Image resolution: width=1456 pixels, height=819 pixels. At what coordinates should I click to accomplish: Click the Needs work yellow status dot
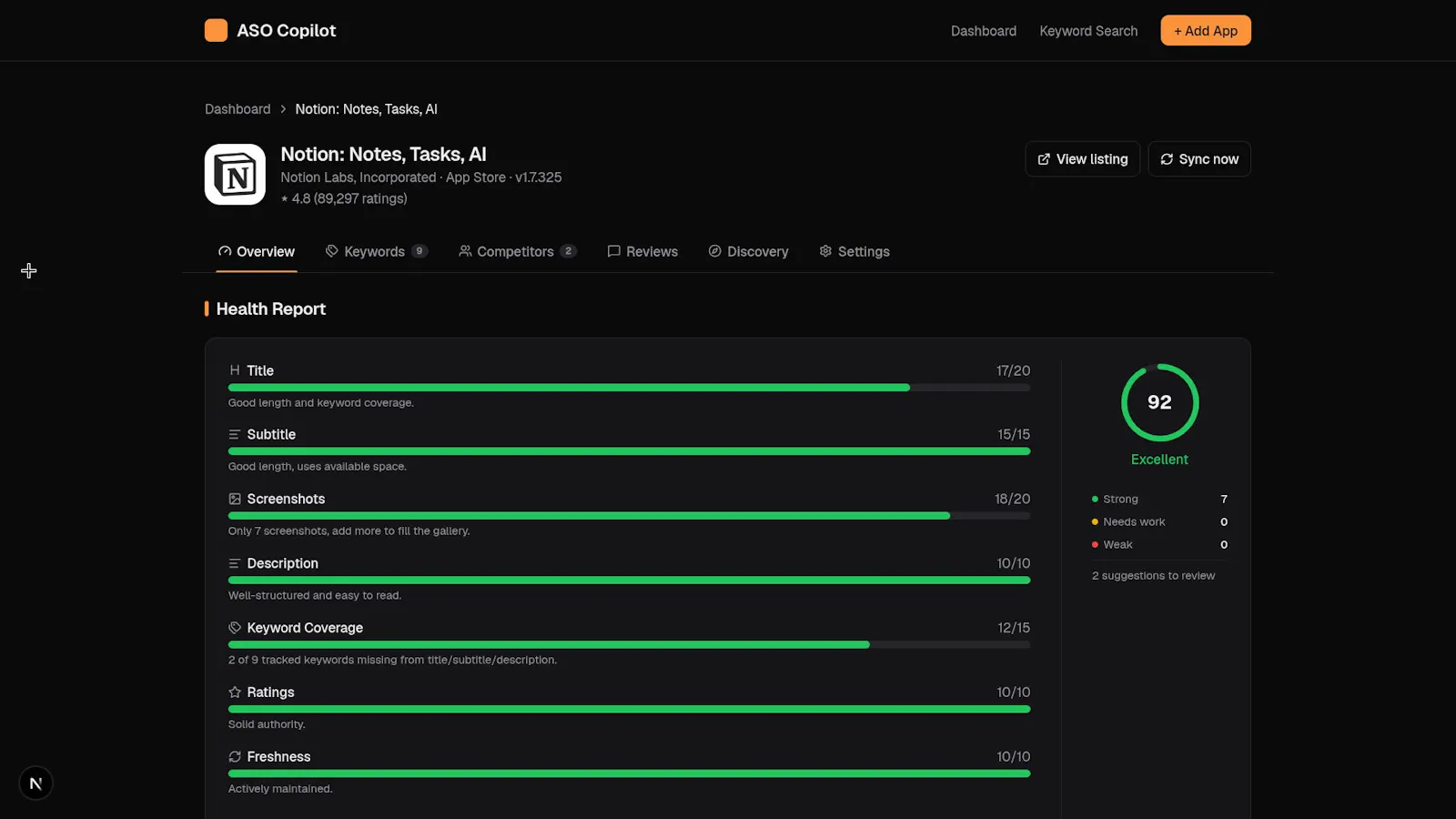click(x=1095, y=522)
